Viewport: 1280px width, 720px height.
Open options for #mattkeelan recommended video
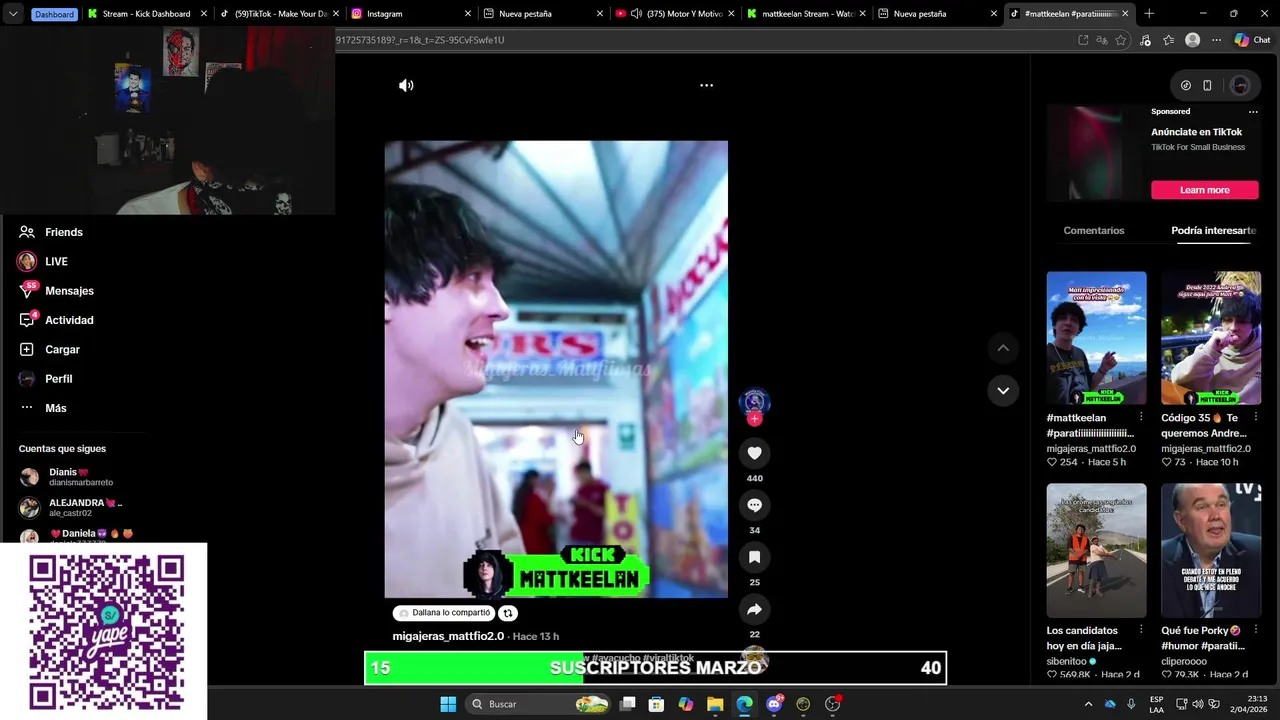tap(1141, 417)
